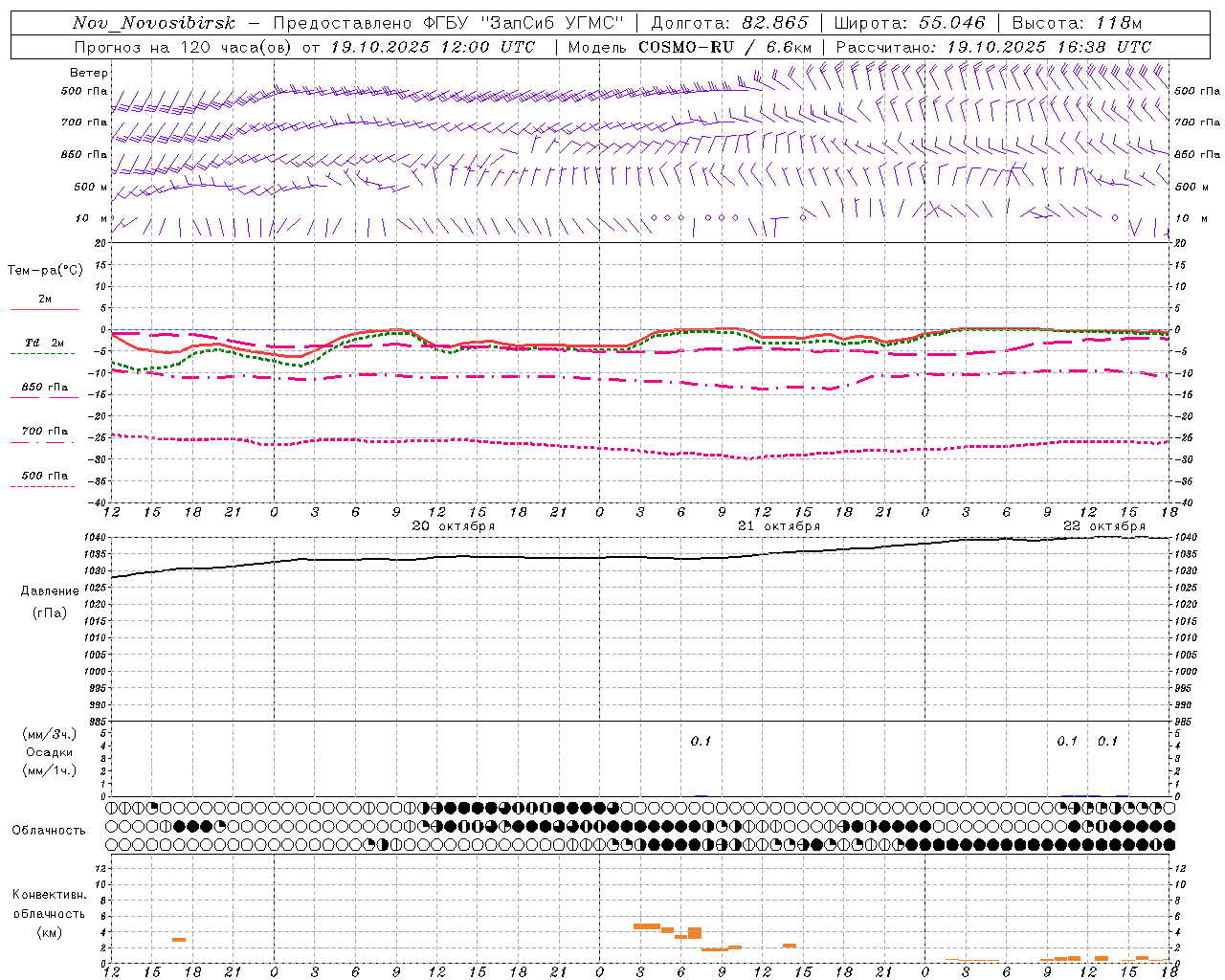
Task: Select the "500 гПа" temperature legend entry
Action: [45, 476]
